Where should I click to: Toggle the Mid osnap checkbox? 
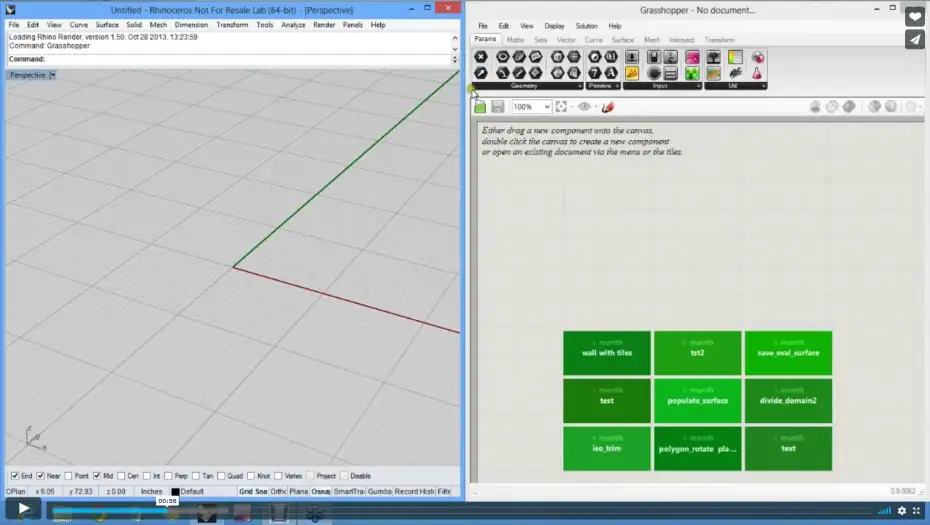(x=97, y=476)
